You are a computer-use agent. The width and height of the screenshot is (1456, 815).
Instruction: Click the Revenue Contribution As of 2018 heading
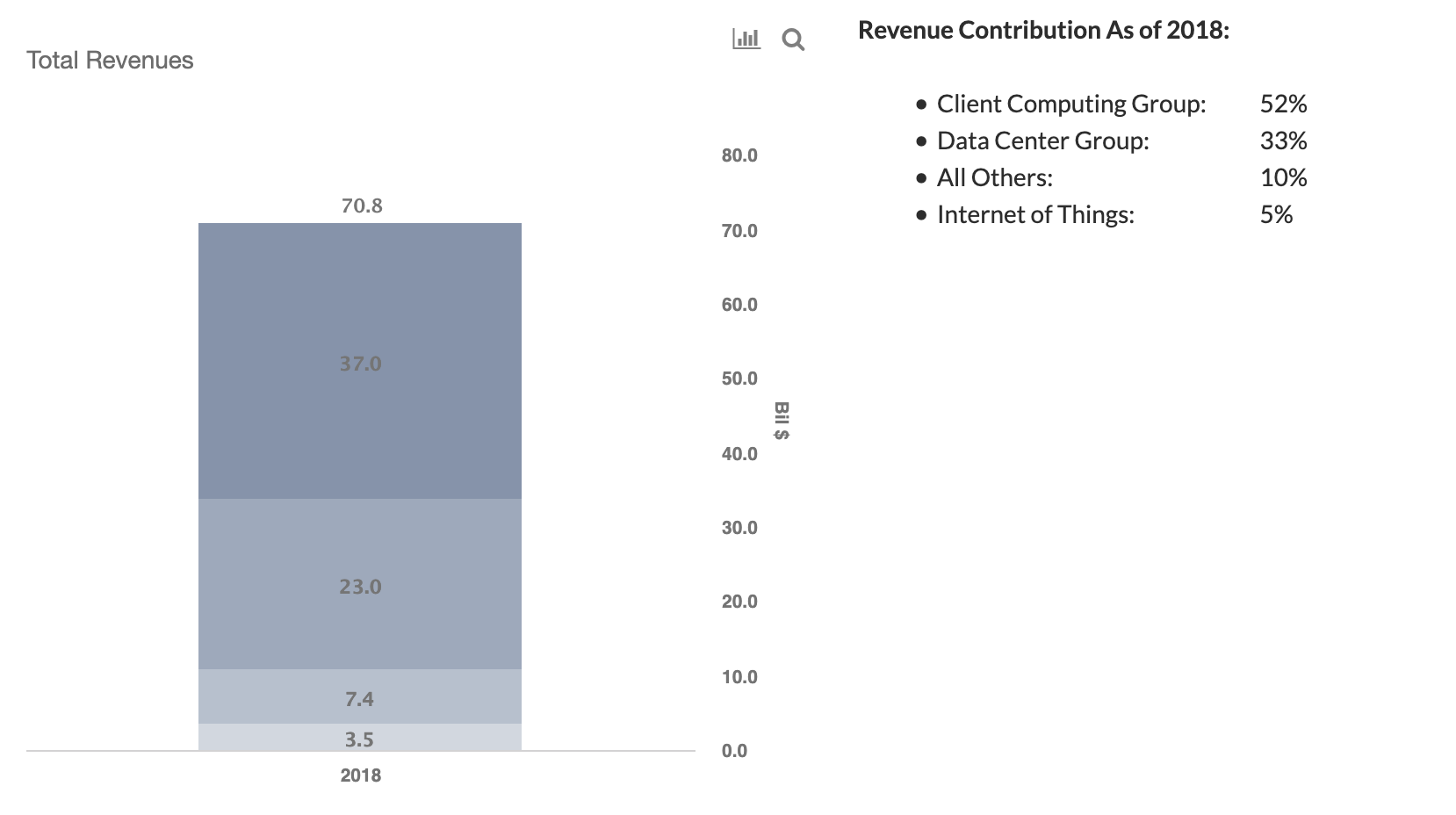pyautogui.click(x=1043, y=30)
